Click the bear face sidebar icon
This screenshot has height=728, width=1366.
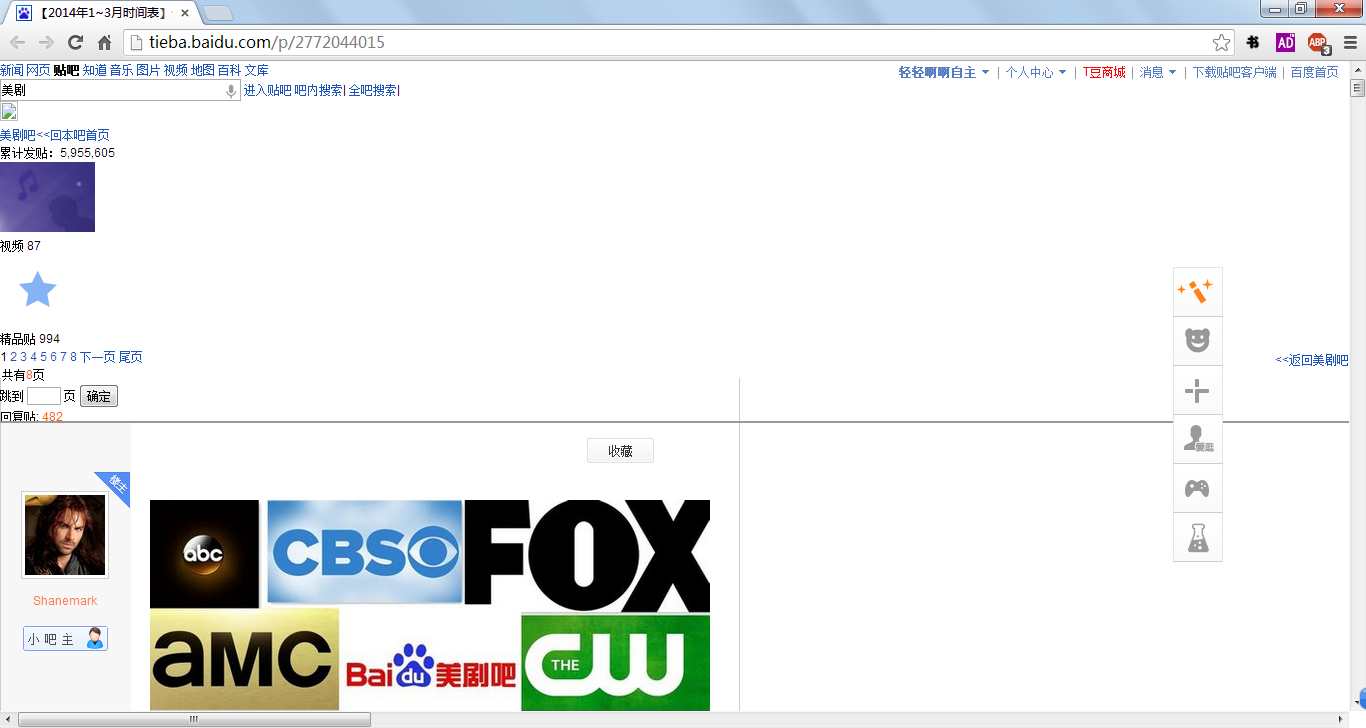pos(1197,341)
